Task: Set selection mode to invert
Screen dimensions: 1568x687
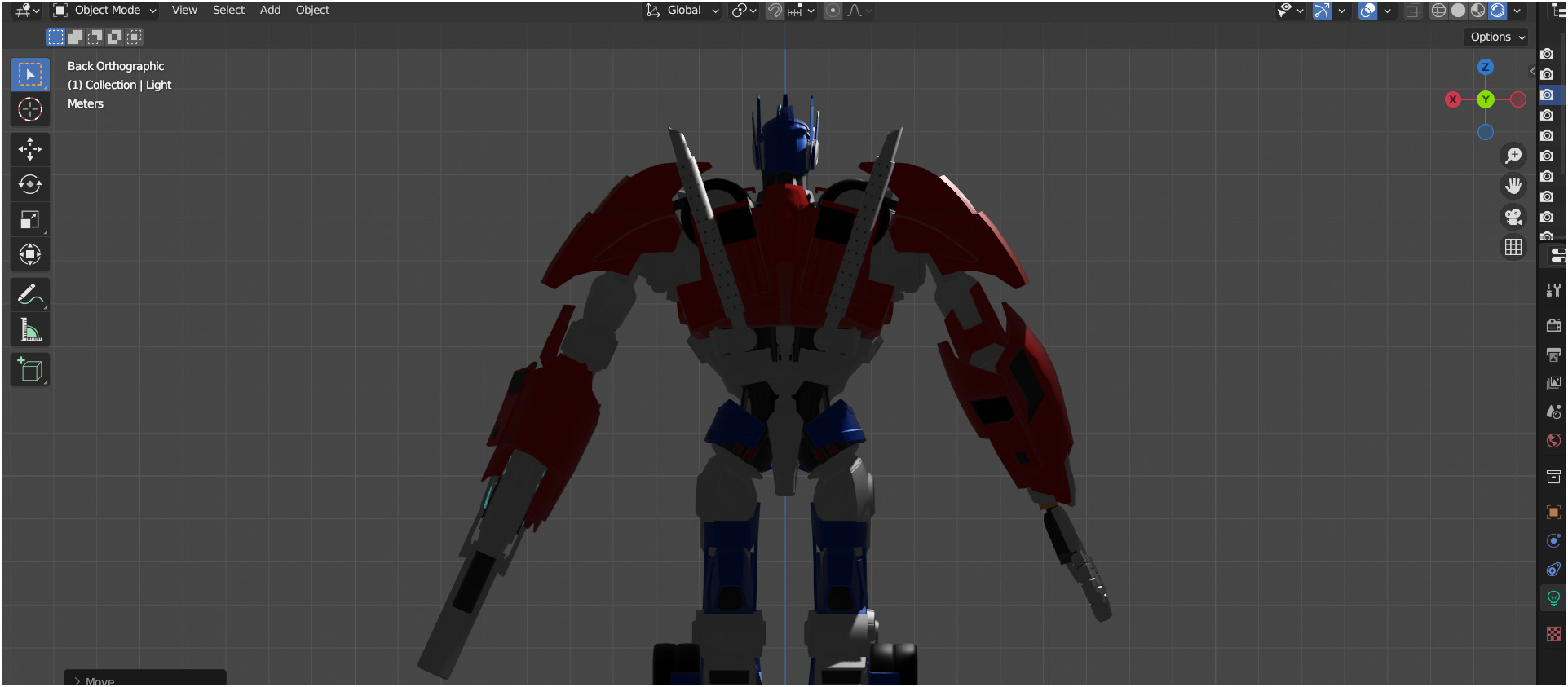Action: 115,37
